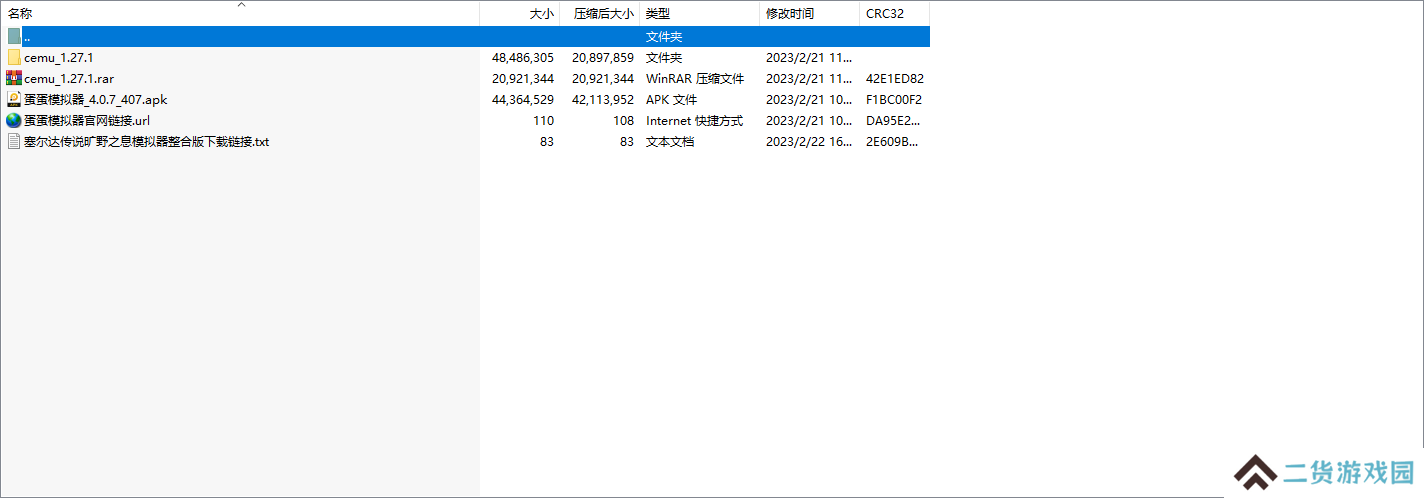
Task: Click the WinRAR icon of cemu_1.27.1.rar
Action: [14, 78]
